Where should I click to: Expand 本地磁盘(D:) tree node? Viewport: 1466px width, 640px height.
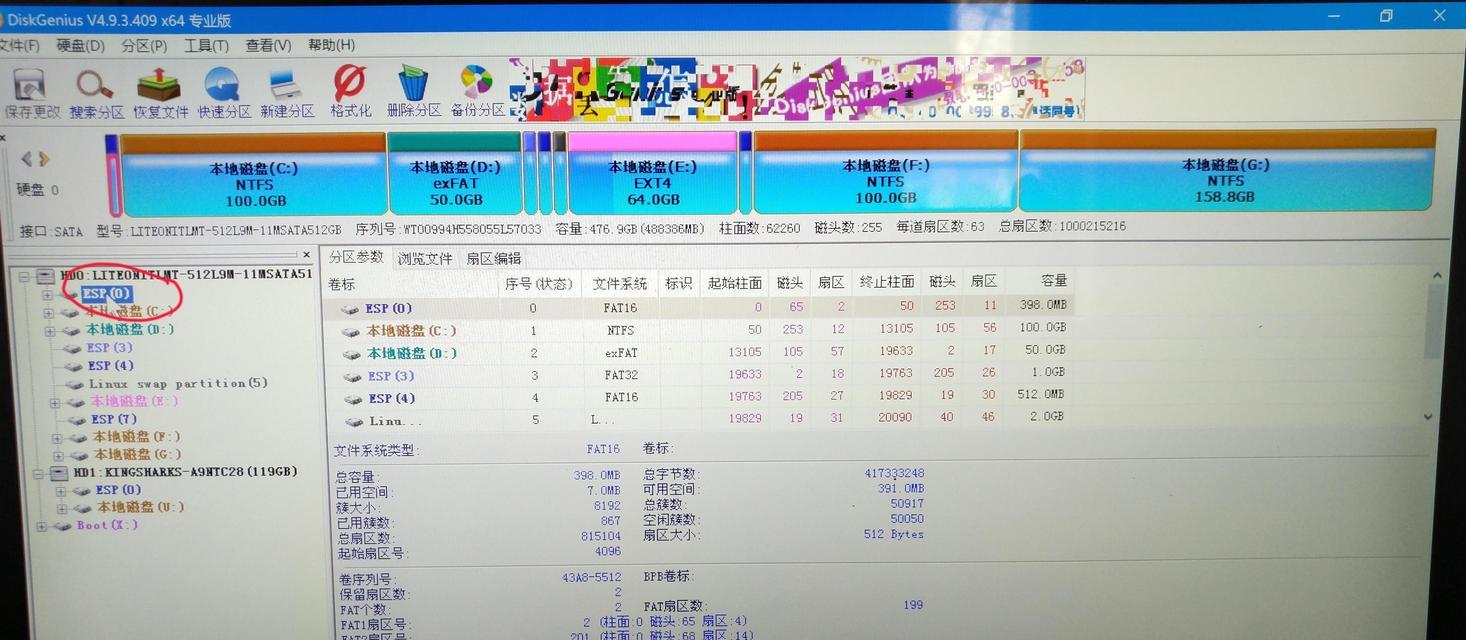[50, 330]
